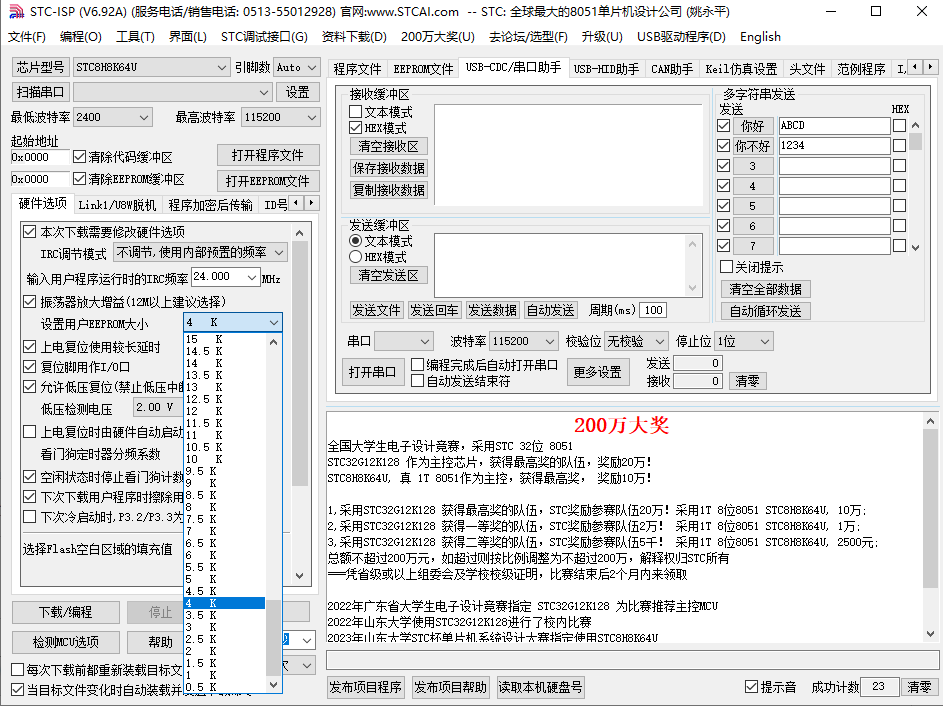
Task: Click the 扫描串口 button
Action: coord(40,92)
